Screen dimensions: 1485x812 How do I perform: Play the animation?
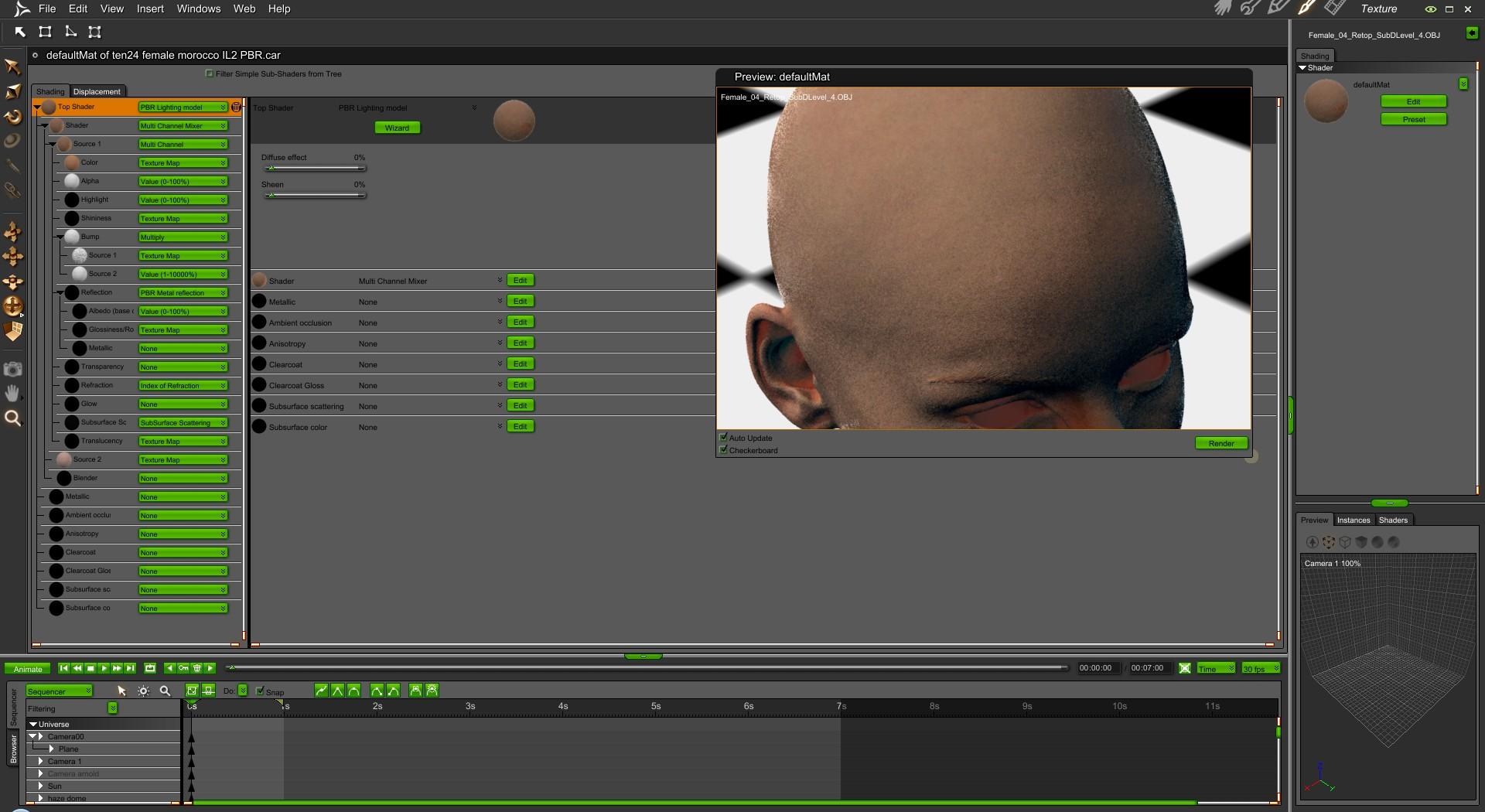tap(104, 668)
